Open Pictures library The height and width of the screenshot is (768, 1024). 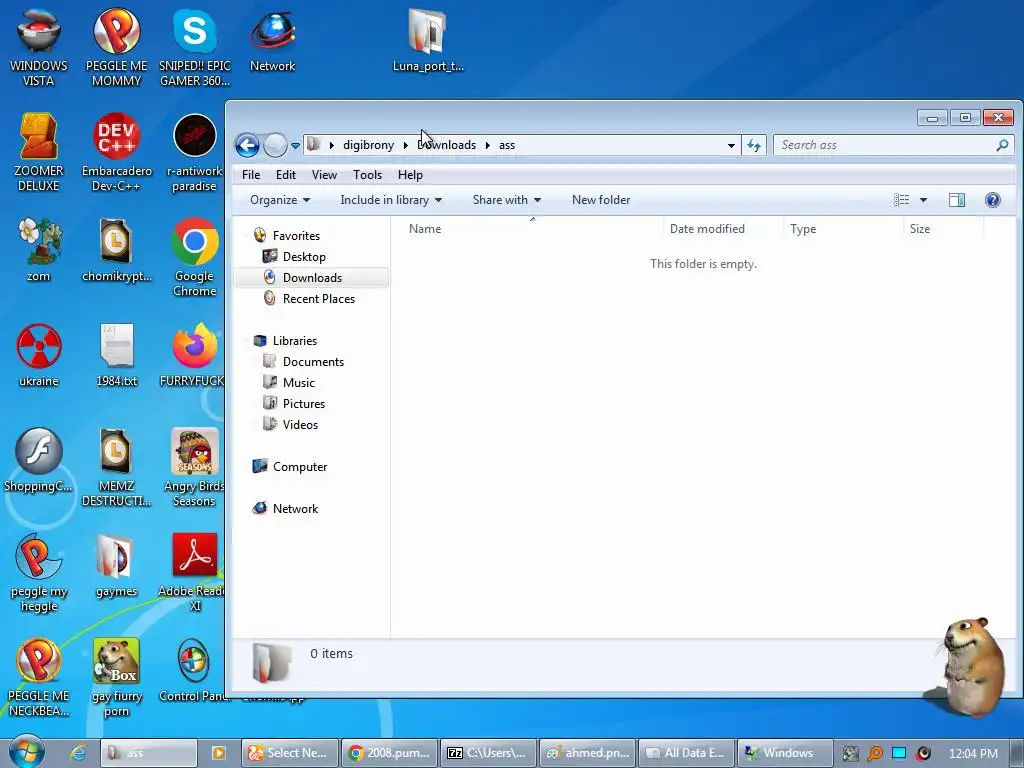[304, 404]
